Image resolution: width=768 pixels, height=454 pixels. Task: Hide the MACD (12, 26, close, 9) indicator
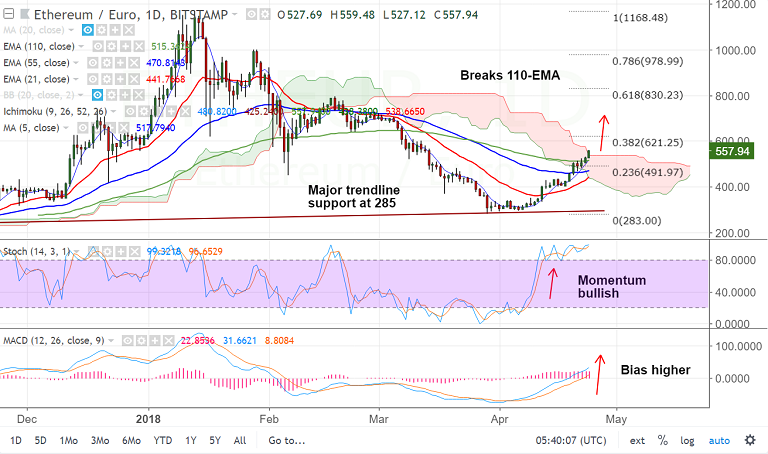pos(128,340)
